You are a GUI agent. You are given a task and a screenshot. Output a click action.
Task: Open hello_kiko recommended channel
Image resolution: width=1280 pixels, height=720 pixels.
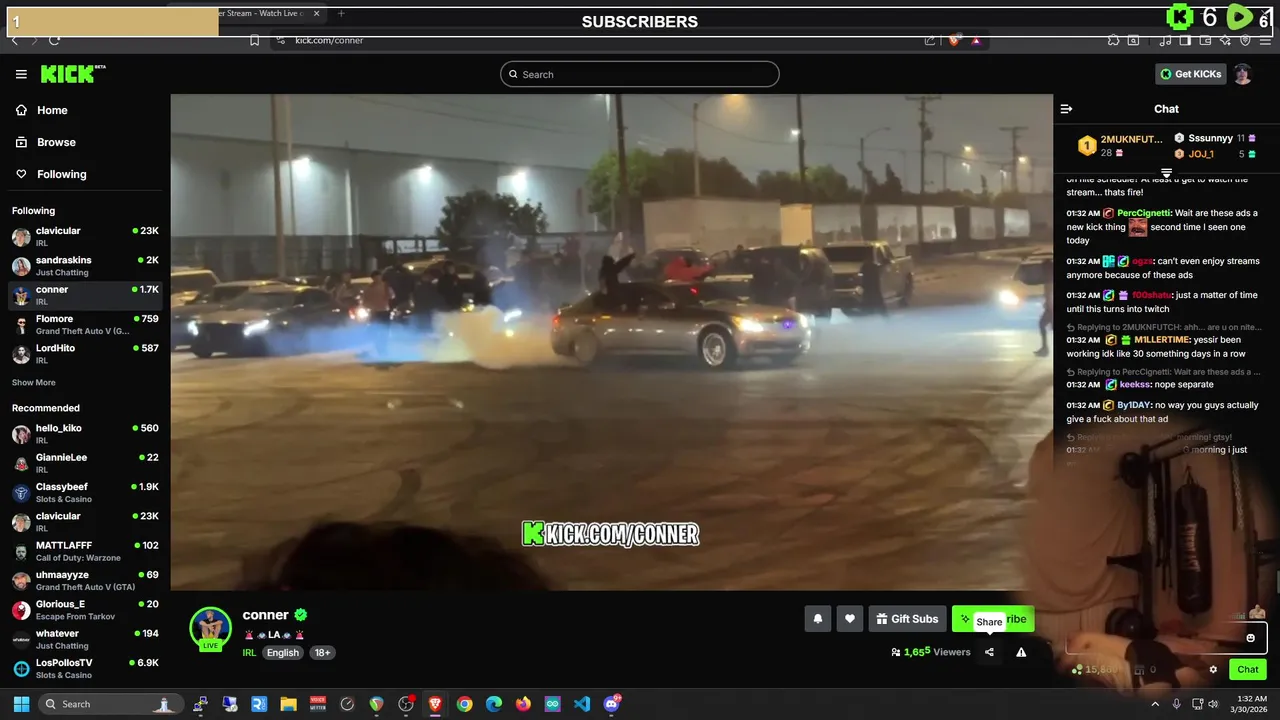[x=85, y=433]
